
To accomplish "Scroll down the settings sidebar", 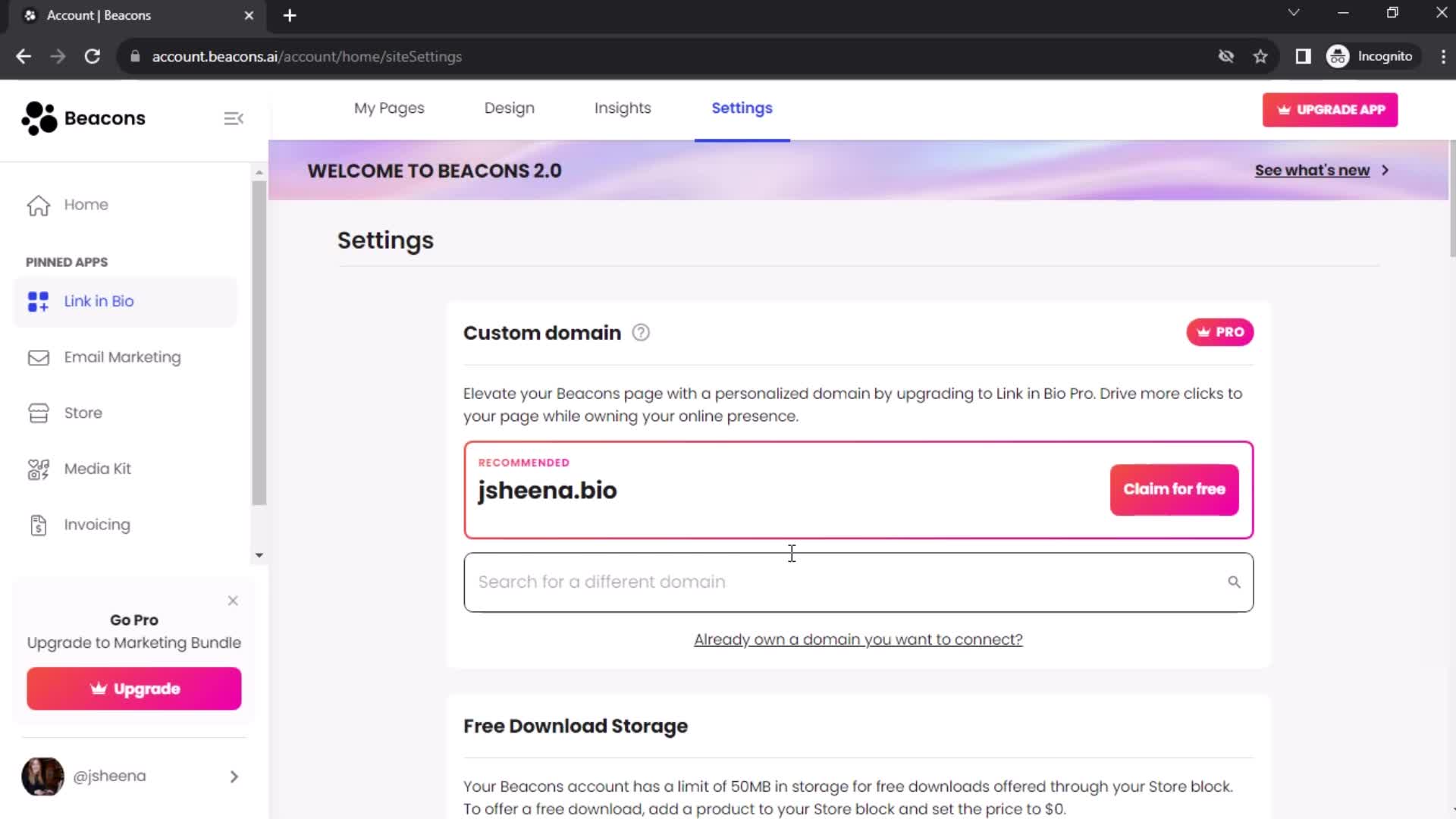I will coord(258,554).
